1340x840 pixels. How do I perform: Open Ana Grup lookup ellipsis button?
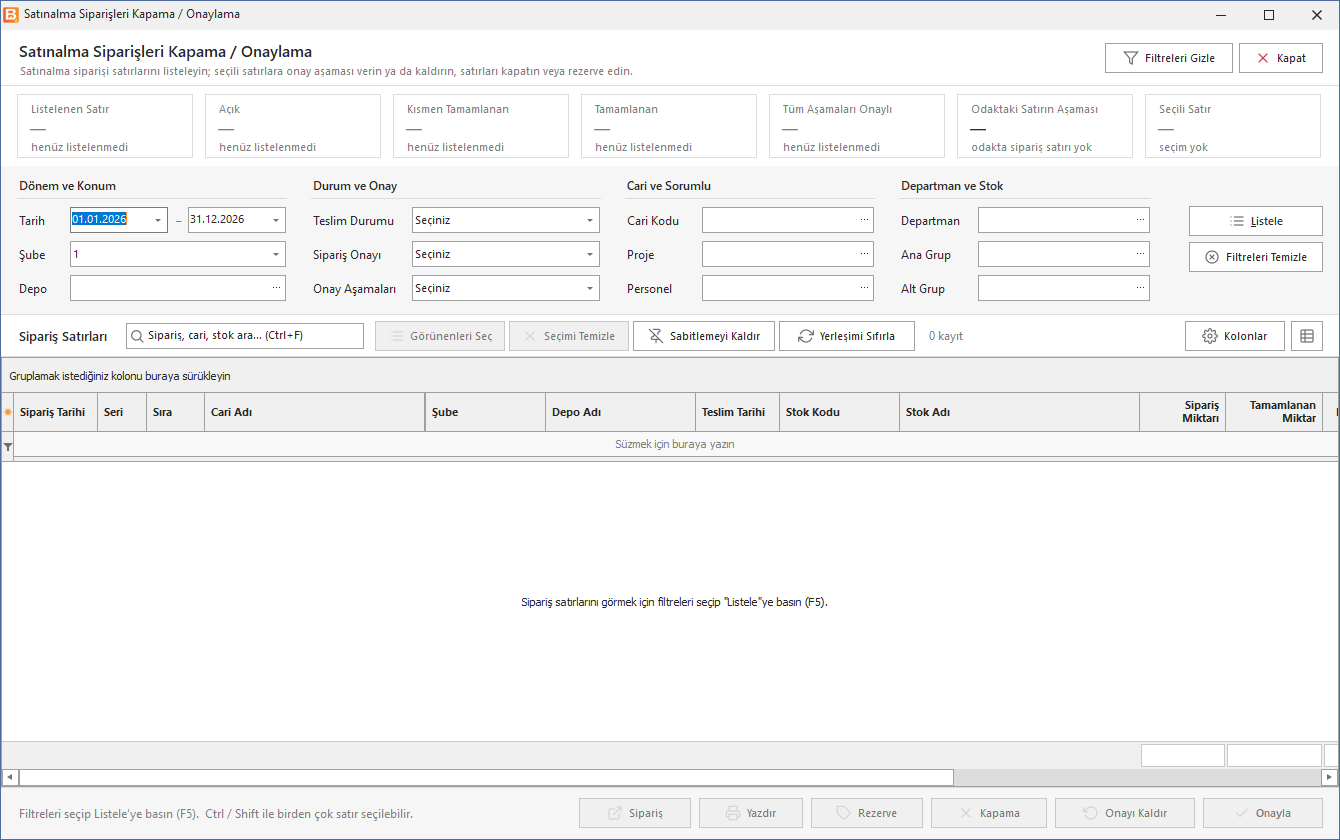1140,254
